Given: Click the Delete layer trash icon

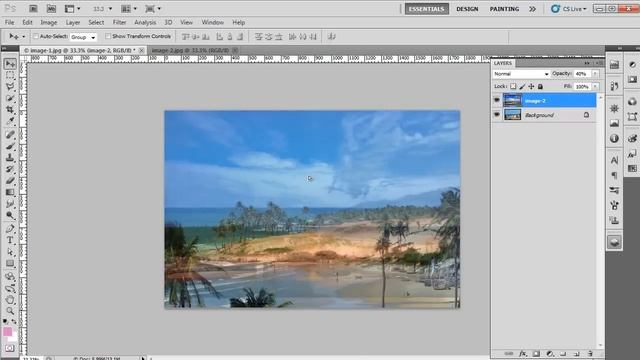Looking at the screenshot, I should pos(590,353).
